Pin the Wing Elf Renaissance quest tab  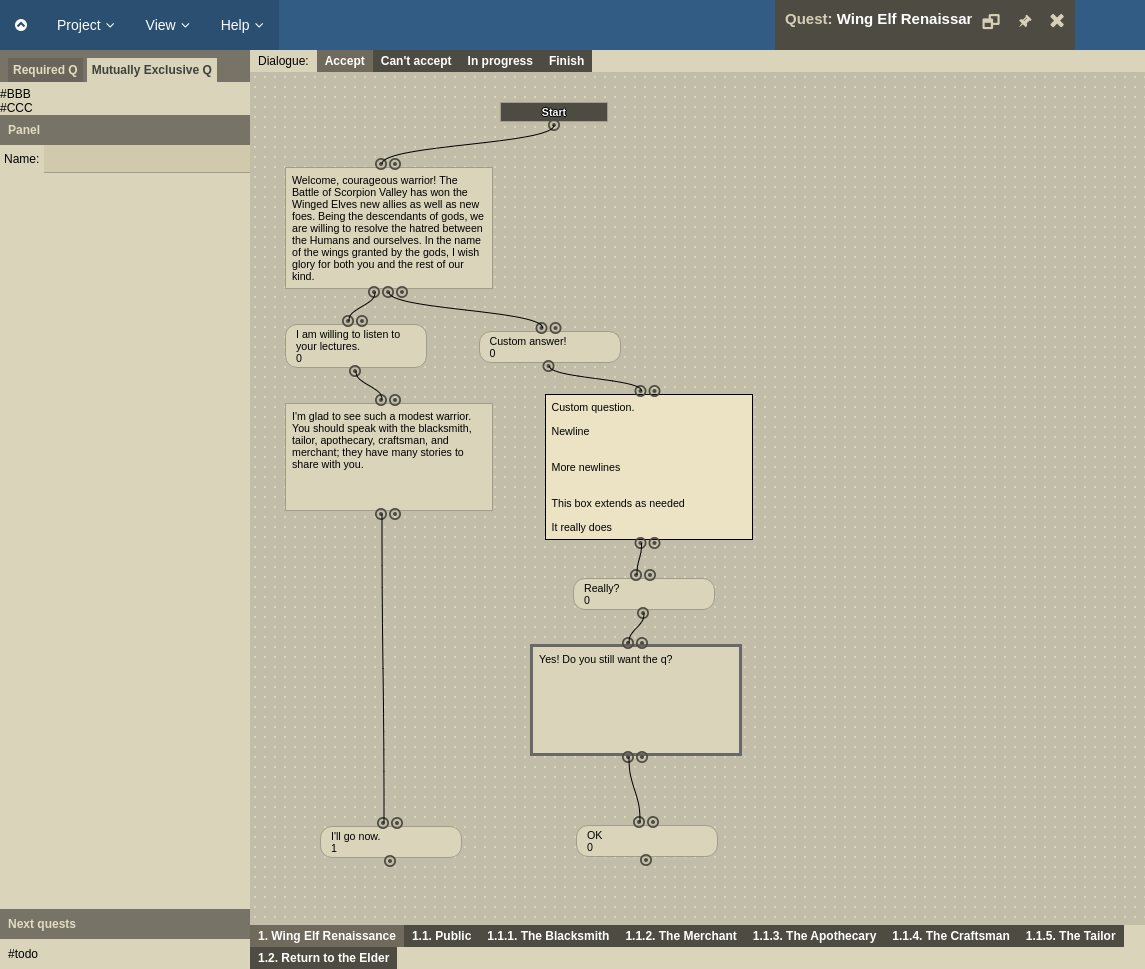[x=1024, y=21]
